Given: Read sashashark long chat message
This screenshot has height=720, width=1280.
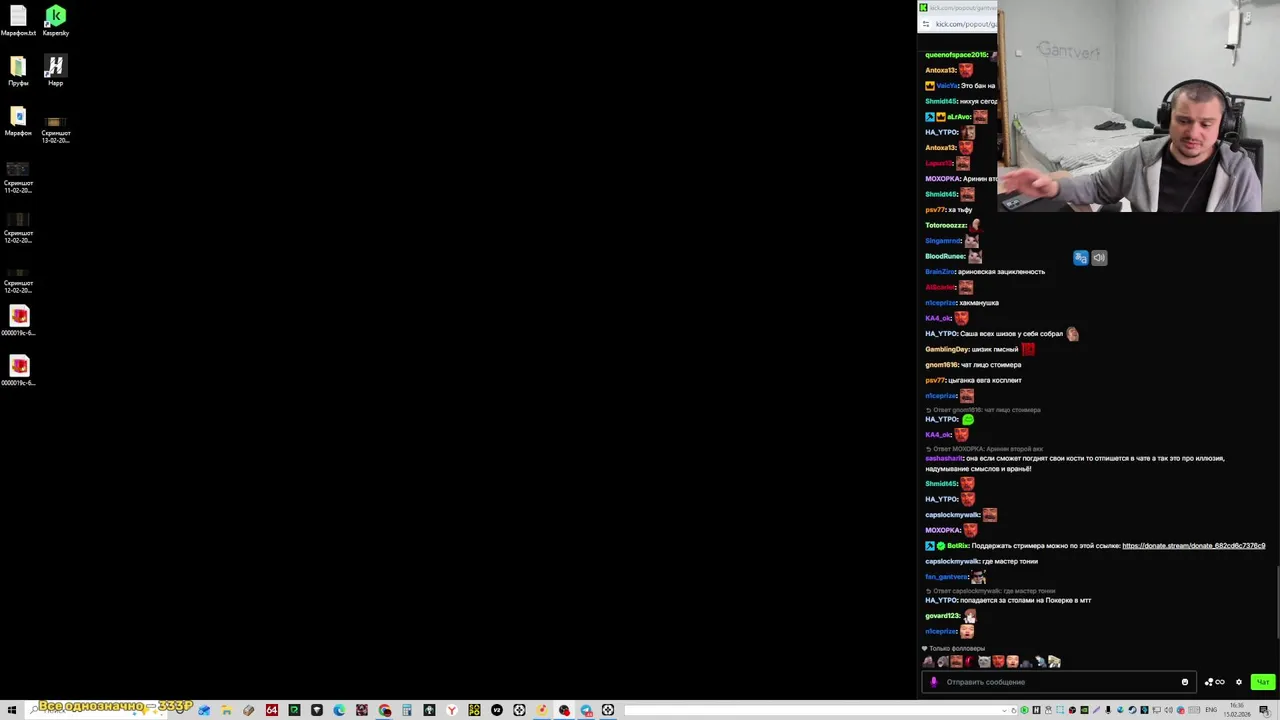Looking at the screenshot, I should point(1075,463).
